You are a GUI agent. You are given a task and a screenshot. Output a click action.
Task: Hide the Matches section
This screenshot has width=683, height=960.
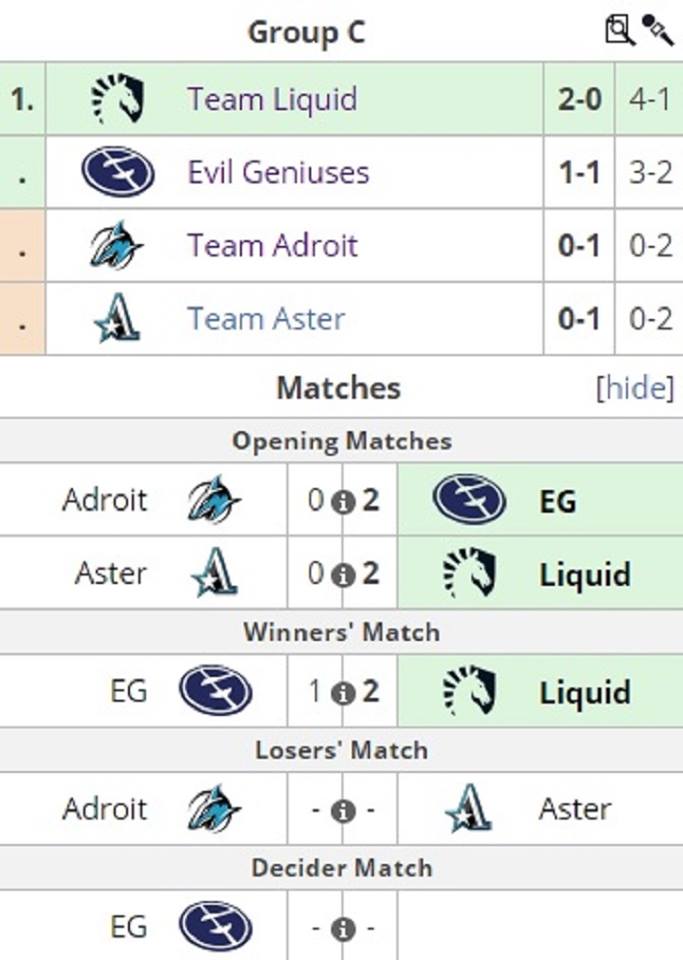tap(635, 388)
